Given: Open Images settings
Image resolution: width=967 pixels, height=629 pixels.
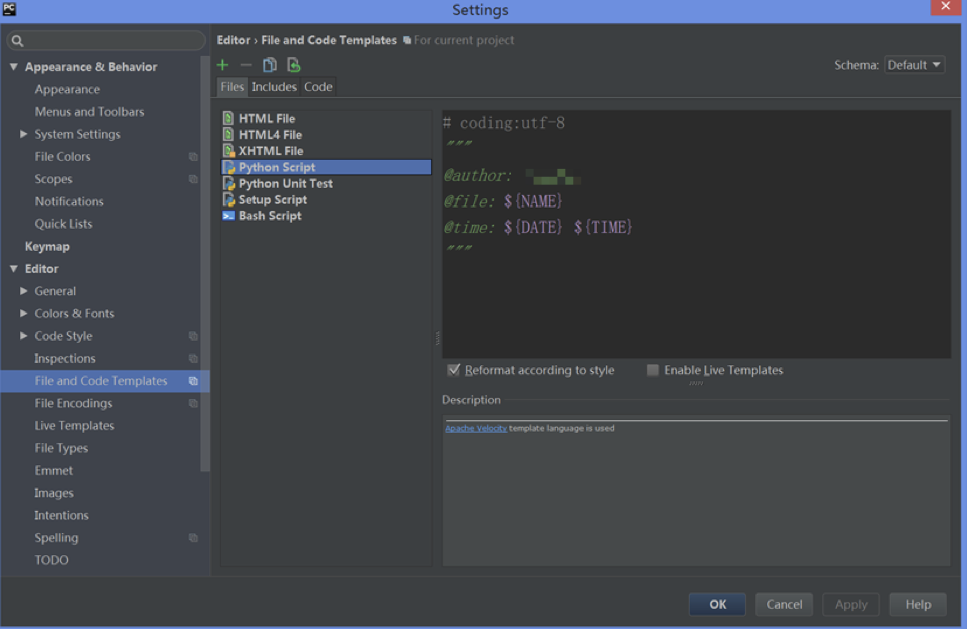Looking at the screenshot, I should coord(54,493).
